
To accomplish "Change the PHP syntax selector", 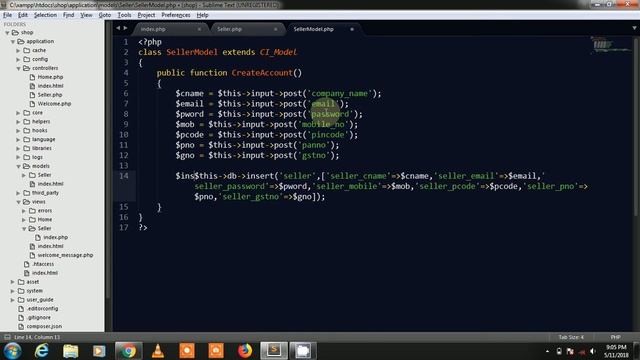I will pyautogui.click(x=616, y=337).
